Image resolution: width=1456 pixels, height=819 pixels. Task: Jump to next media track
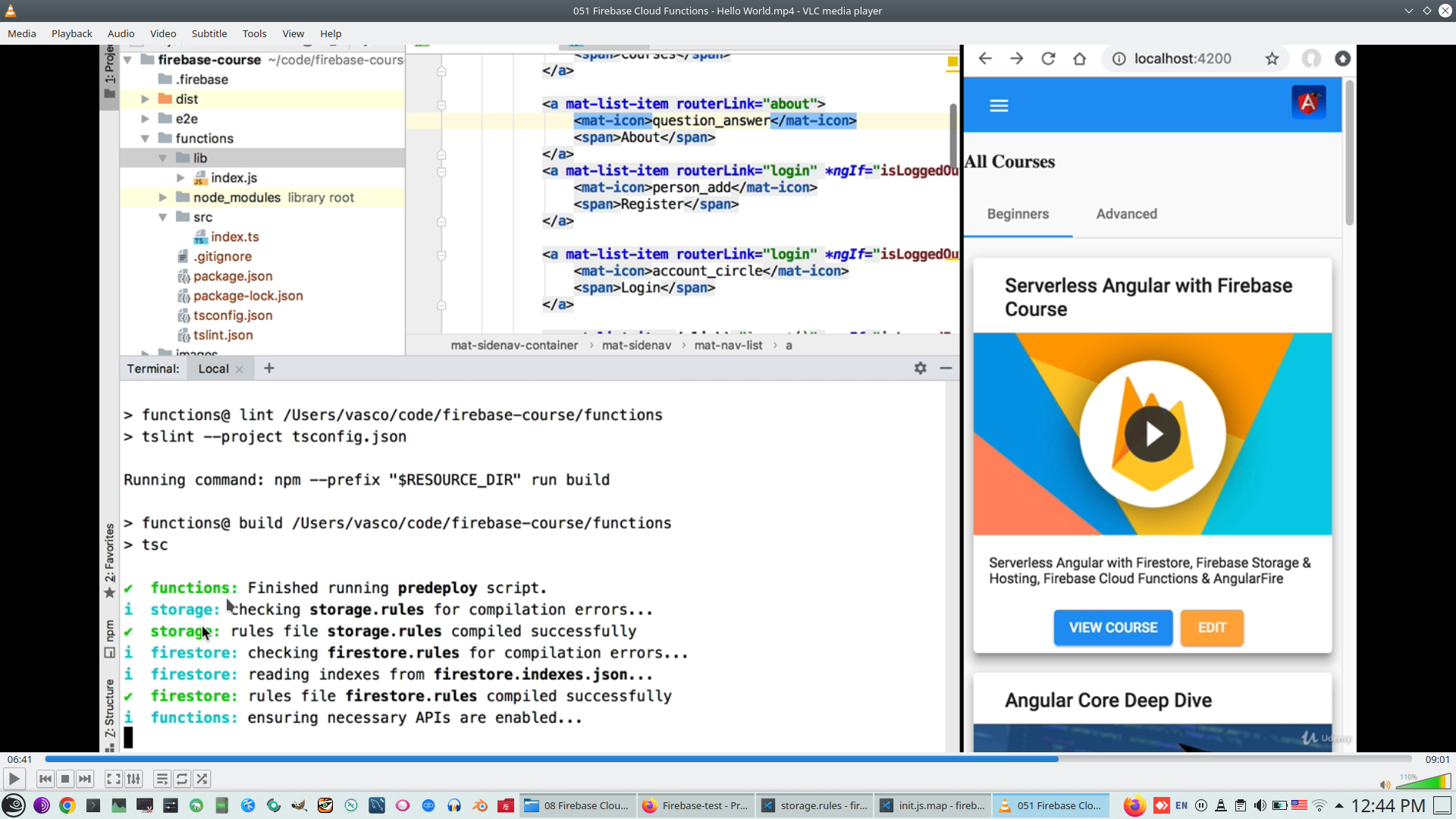click(x=85, y=779)
